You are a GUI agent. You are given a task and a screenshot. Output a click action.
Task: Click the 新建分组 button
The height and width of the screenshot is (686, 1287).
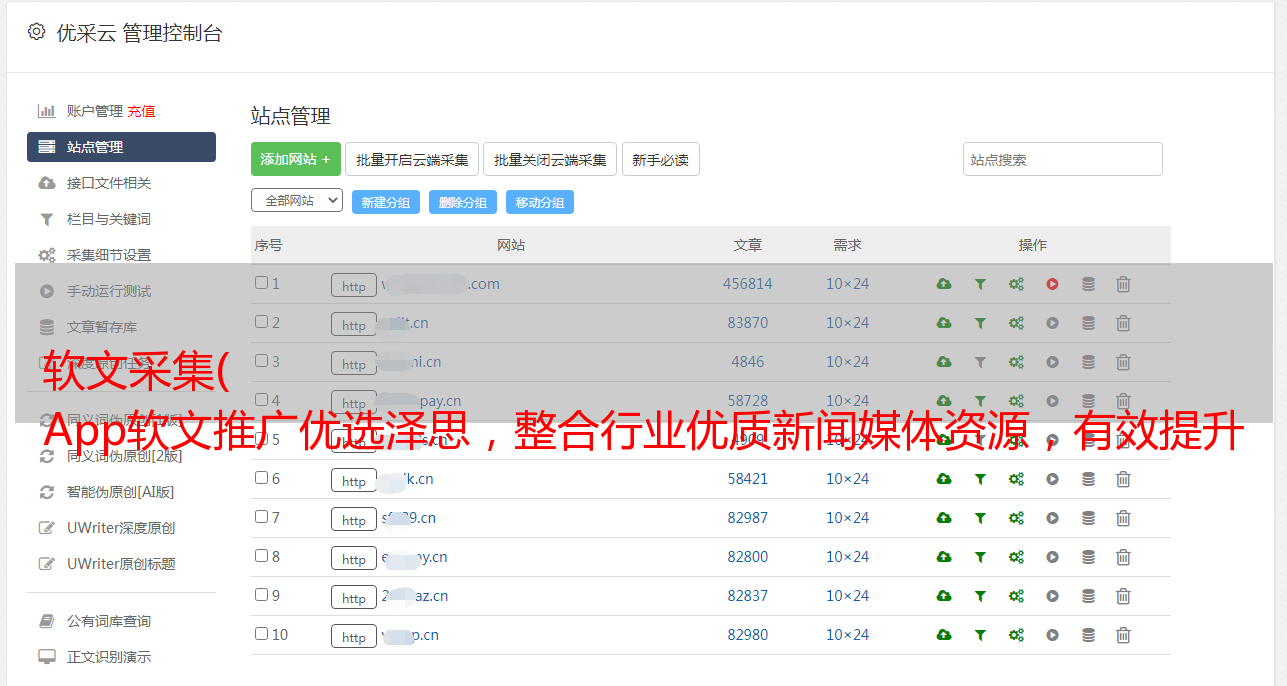coord(386,202)
